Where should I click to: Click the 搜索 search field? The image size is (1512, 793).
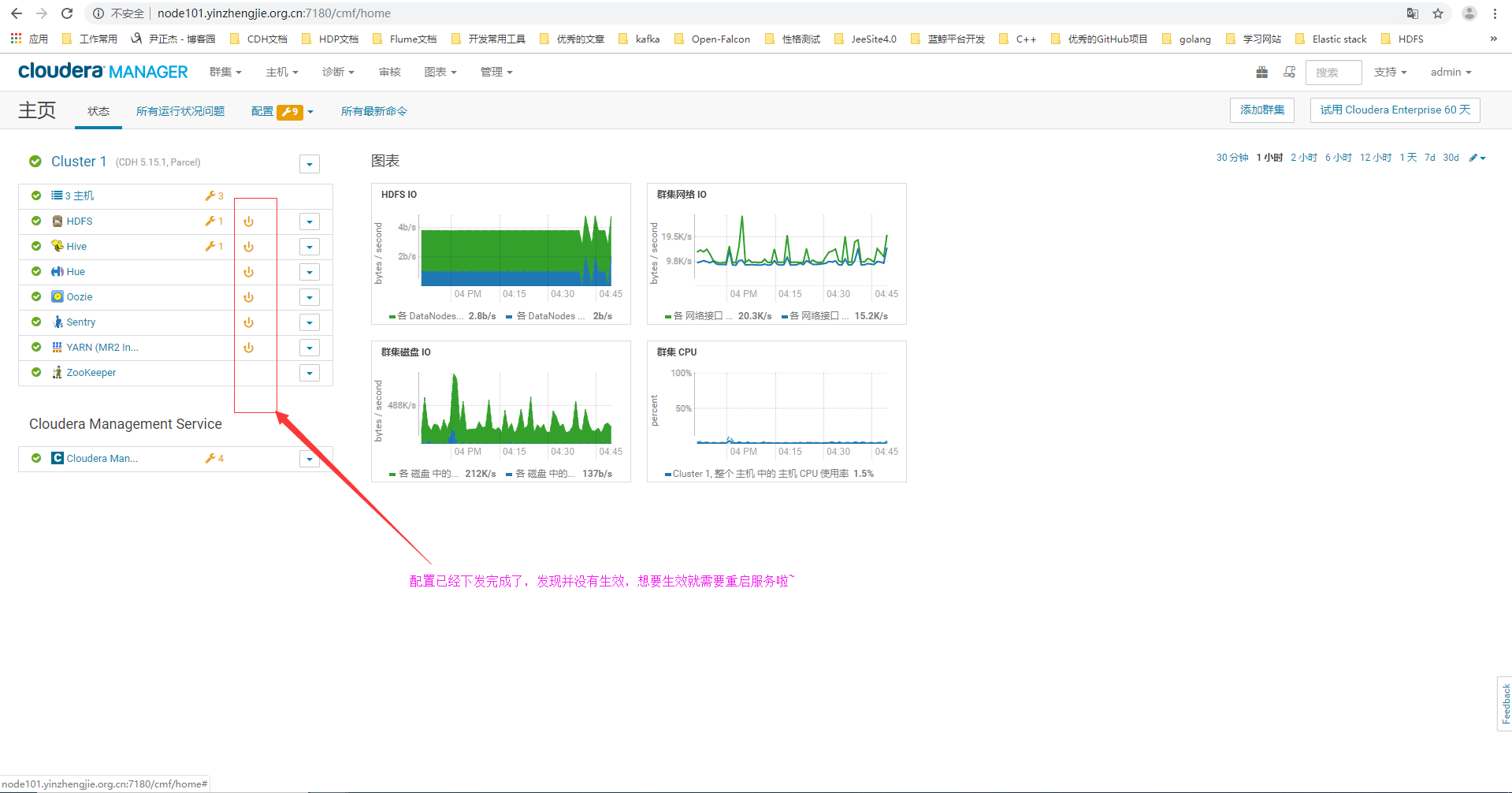[x=1334, y=72]
